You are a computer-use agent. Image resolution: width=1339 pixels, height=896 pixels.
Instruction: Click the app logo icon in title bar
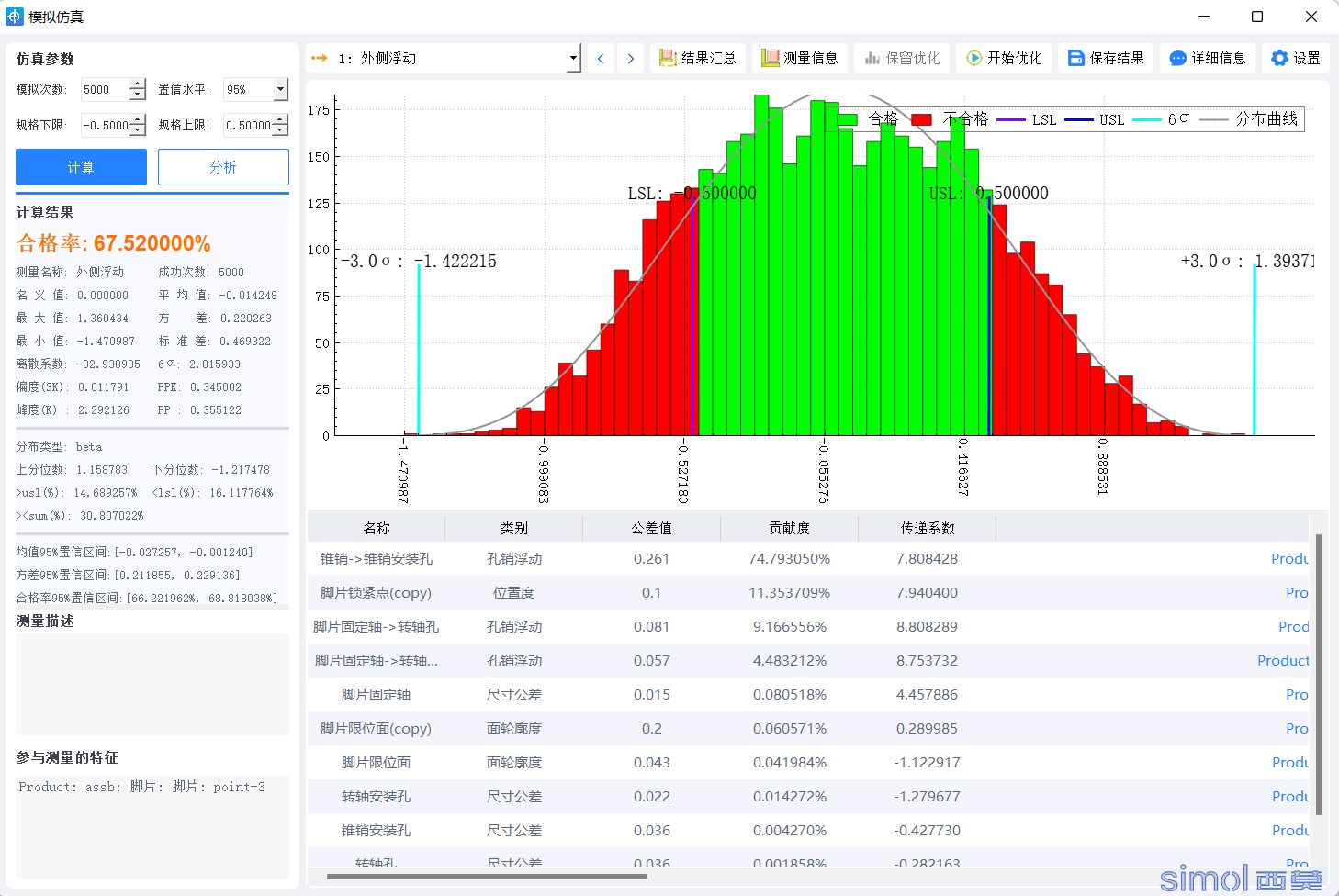click(14, 17)
